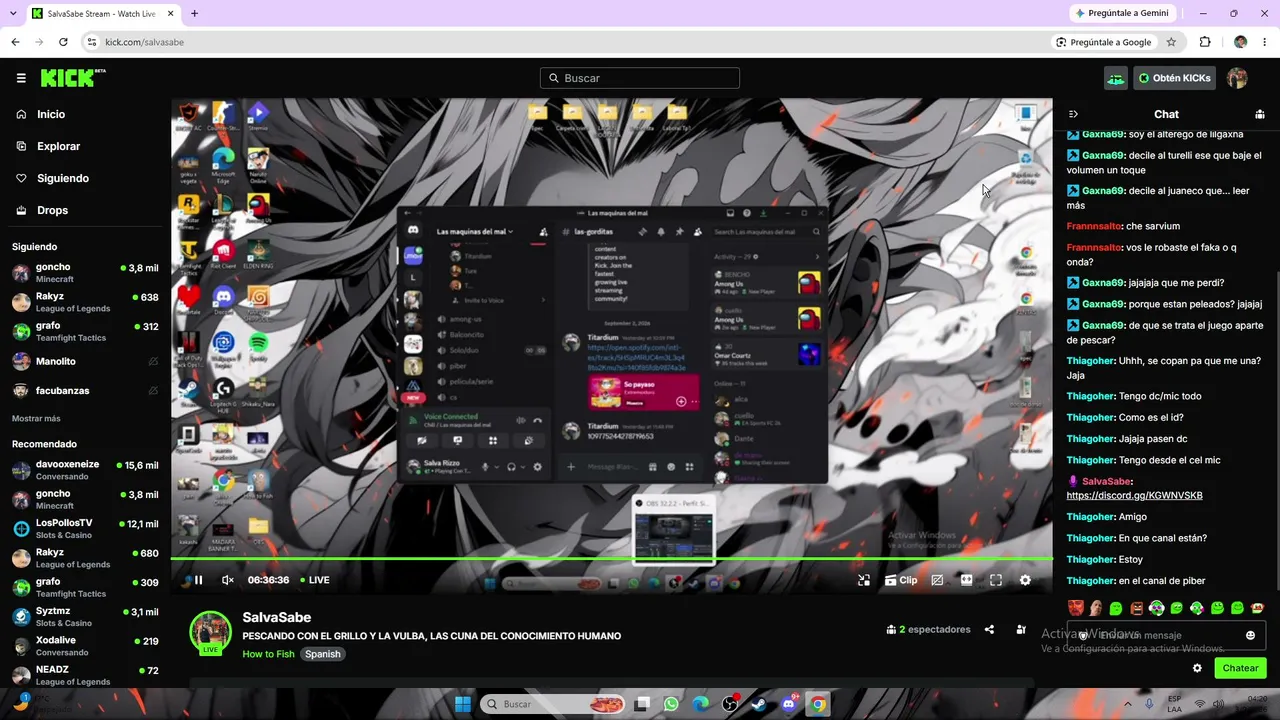Bookmark this page with the star icon
This screenshot has height=720, width=1280.
tap(1171, 42)
